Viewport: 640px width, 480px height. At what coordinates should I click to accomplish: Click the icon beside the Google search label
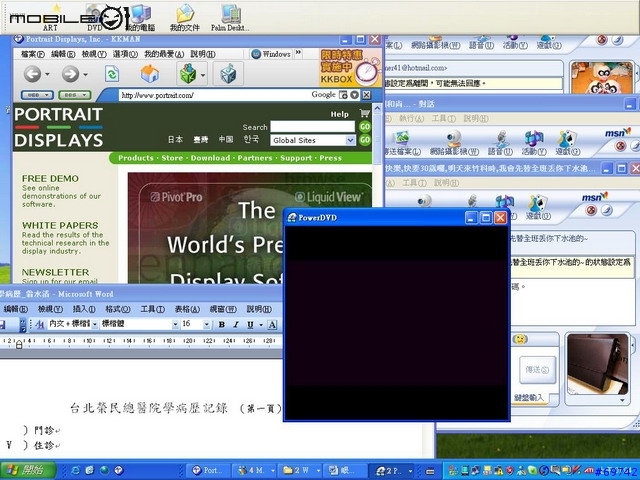(x=343, y=95)
